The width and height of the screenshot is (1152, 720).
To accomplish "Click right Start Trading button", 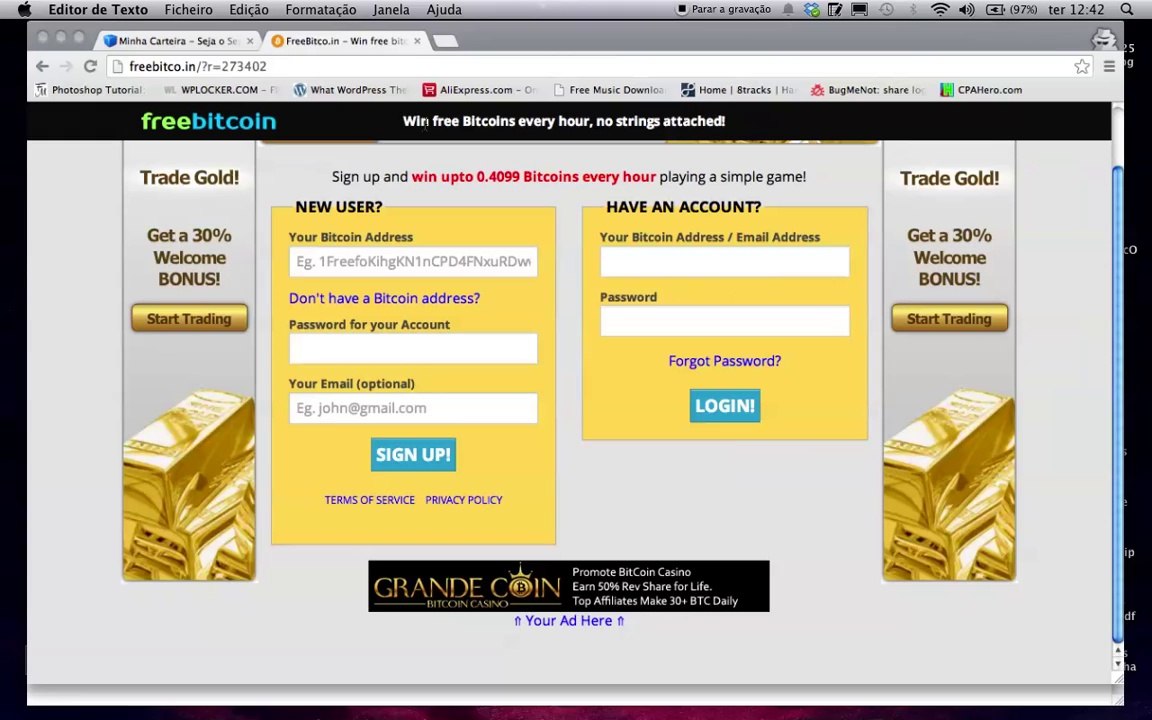I will point(949,319).
